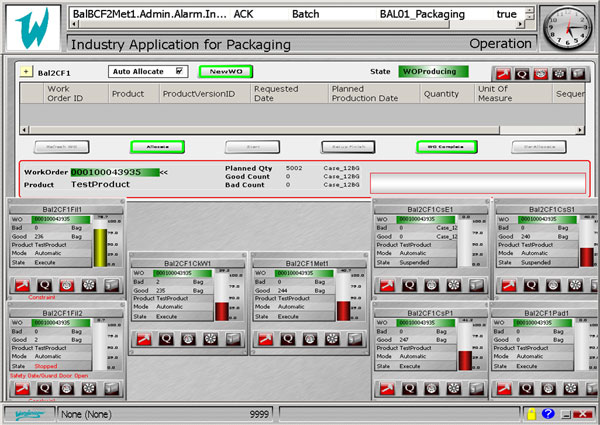Click the yellow level bar in Bal2CF1Fil1

(99, 247)
